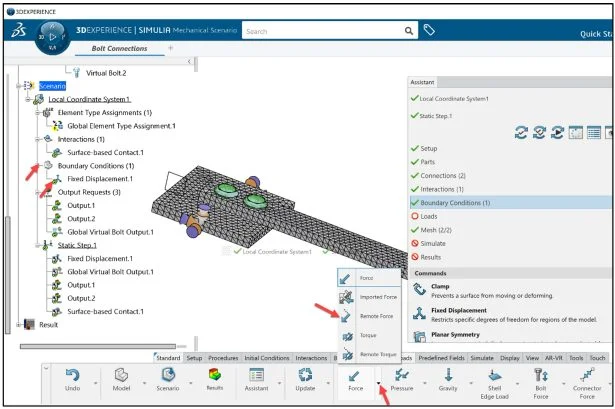Add a new tab with plus
Viewport: 615px width, 409px height.
[170, 48]
